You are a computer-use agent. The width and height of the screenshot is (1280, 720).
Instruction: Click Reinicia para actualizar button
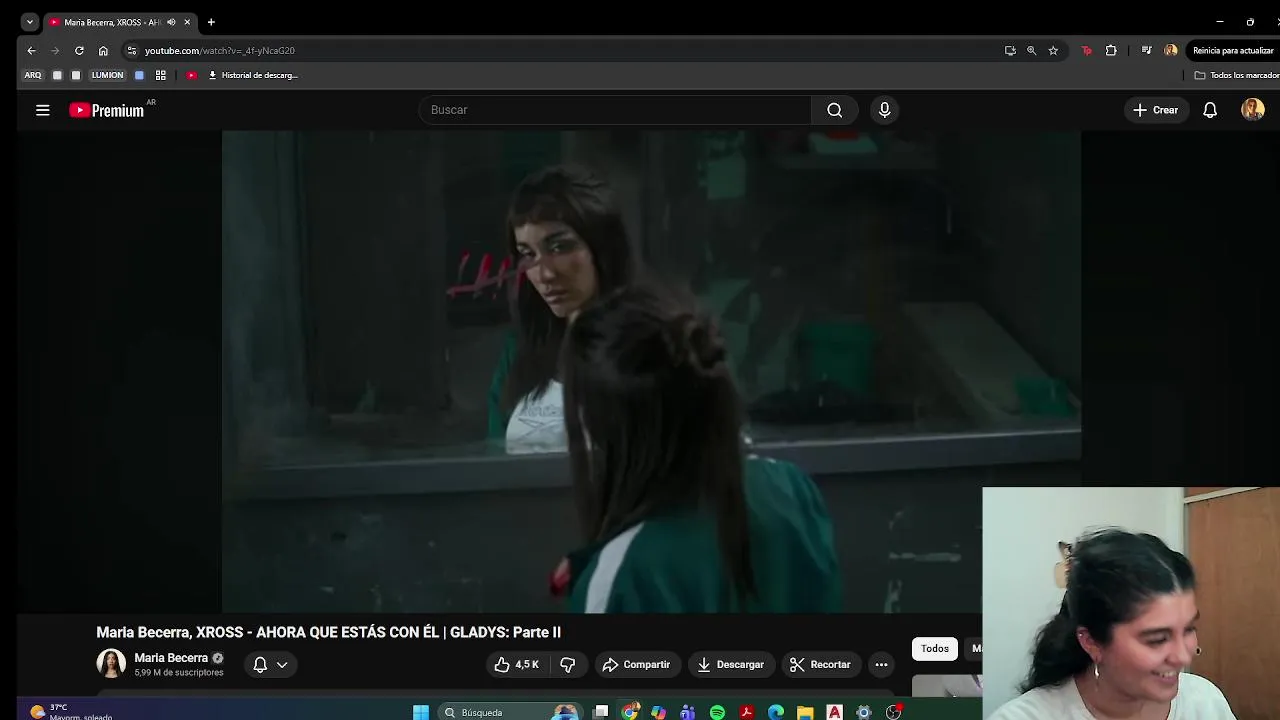(1233, 50)
